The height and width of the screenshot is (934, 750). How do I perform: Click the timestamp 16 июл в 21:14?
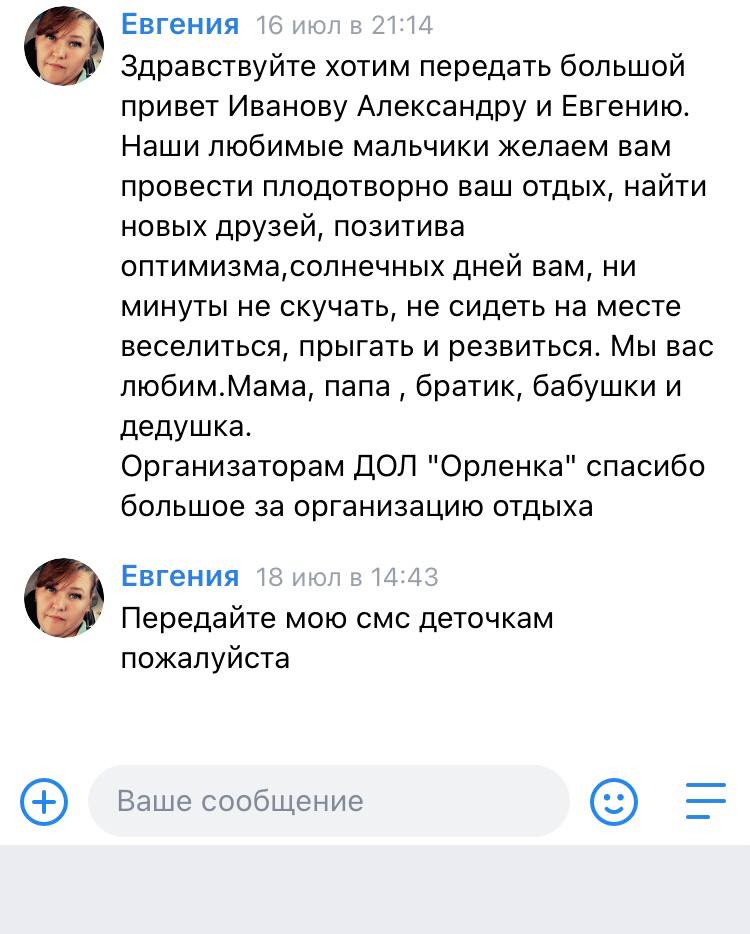point(345,26)
